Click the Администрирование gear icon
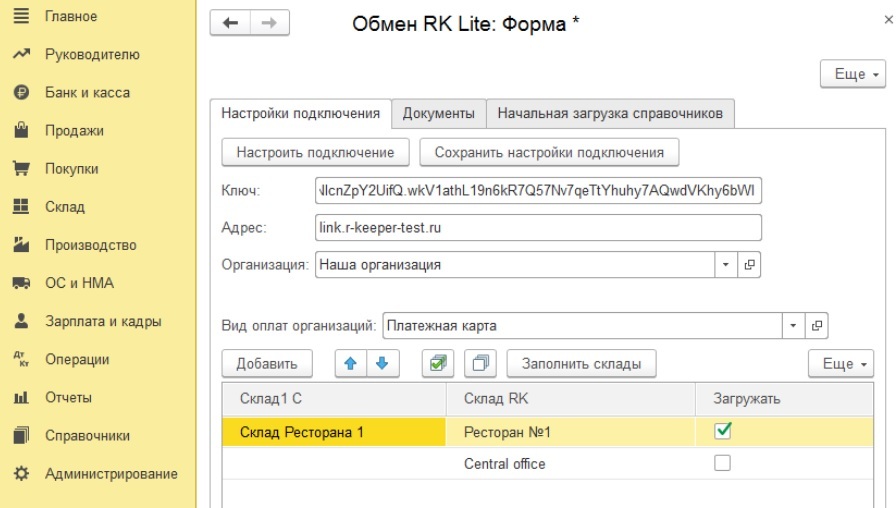Viewport: 896px width, 508px height. click(21, 473)
